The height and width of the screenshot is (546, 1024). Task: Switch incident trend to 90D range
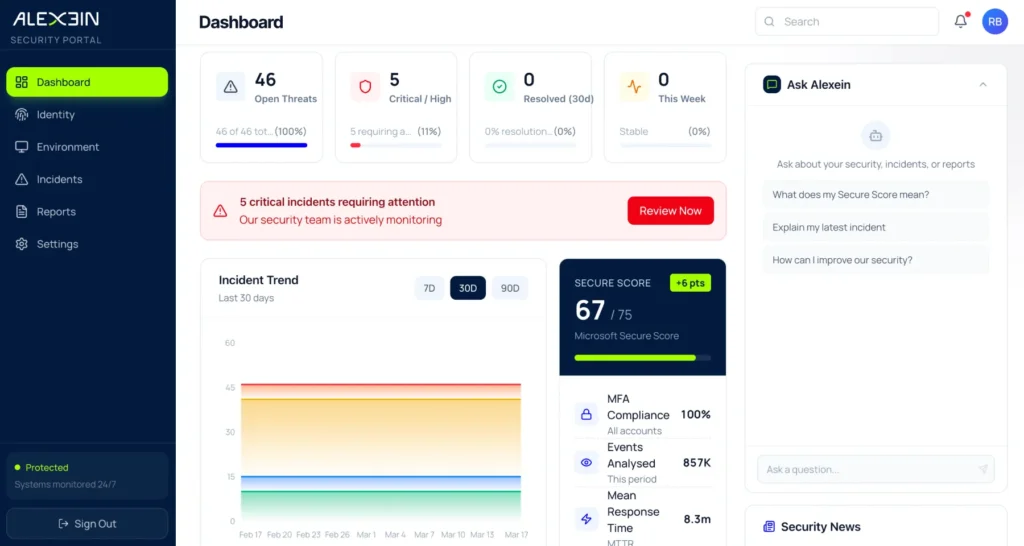coord(510,288)
